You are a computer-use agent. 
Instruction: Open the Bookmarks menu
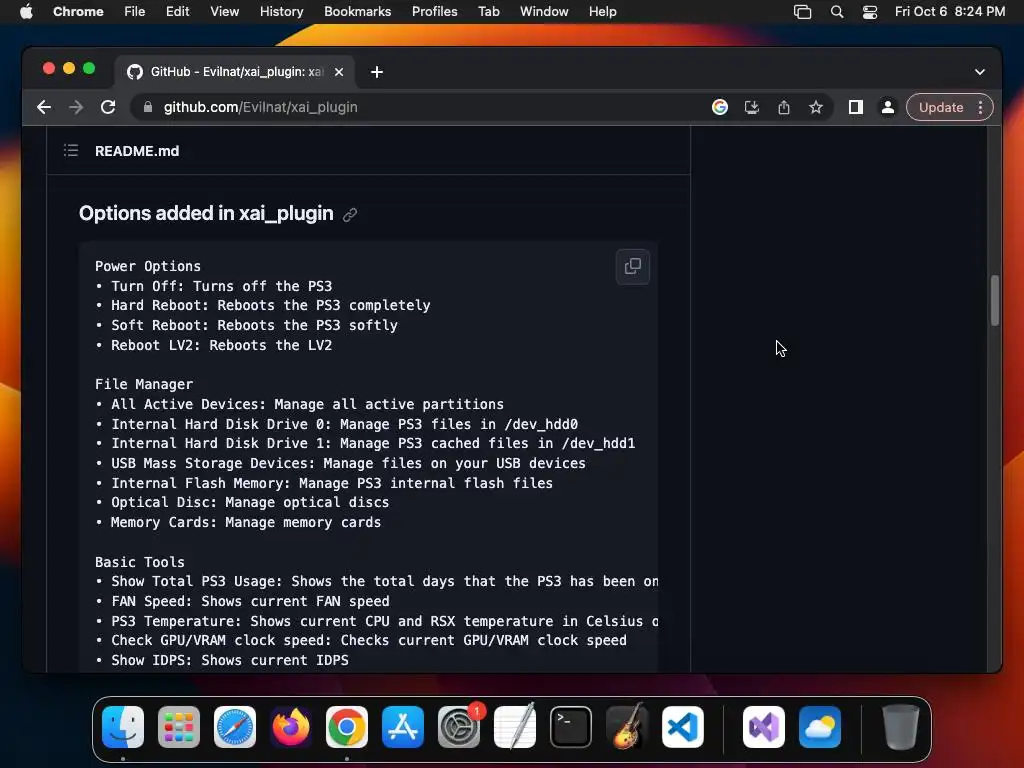[x=358, y=12]
